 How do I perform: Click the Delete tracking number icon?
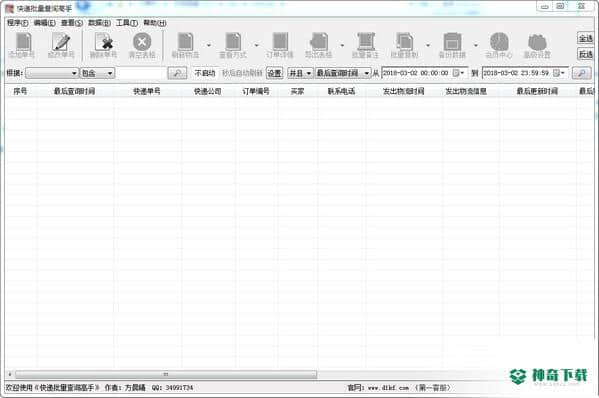coord(104,42)
